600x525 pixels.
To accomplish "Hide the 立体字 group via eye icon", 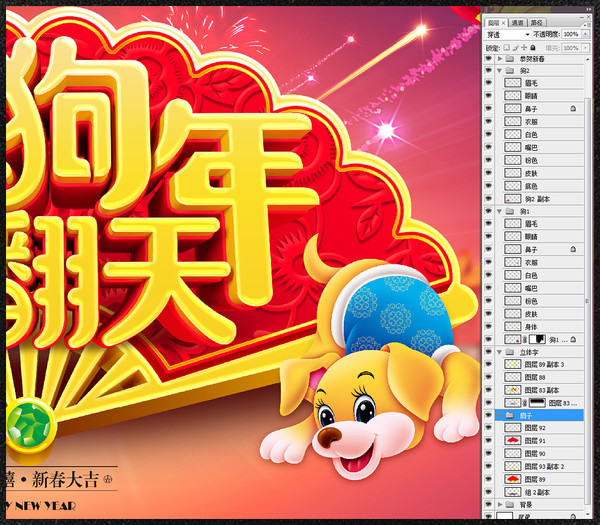I will (x=488, y=352).
